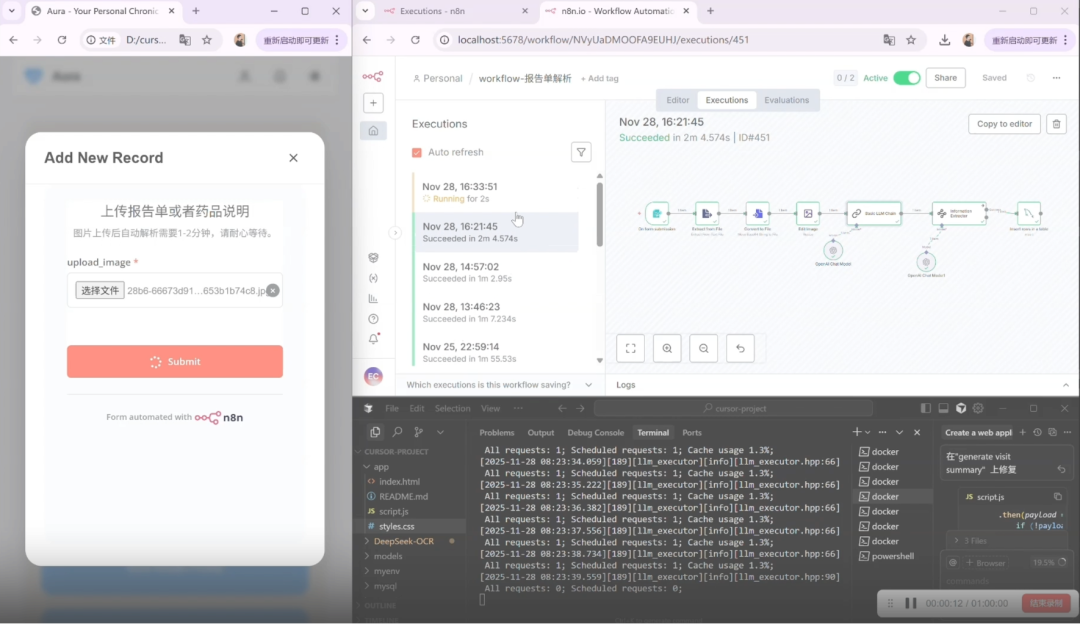Open the Basic LLM Chain node
Image resolution: width=1080 pixels, height=624 pixels.
(873, 213)
